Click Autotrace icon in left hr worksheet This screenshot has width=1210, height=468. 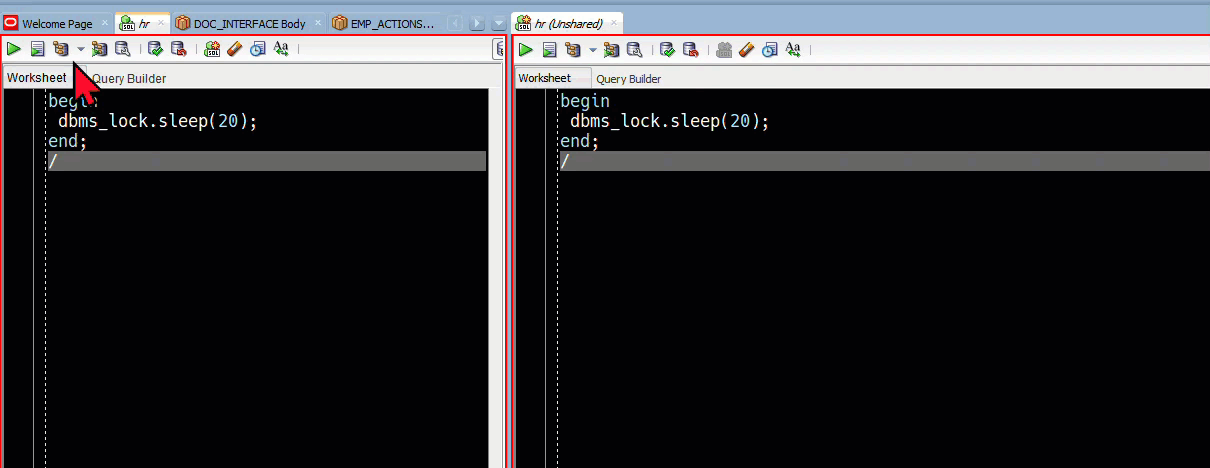(x=99, y=48)
